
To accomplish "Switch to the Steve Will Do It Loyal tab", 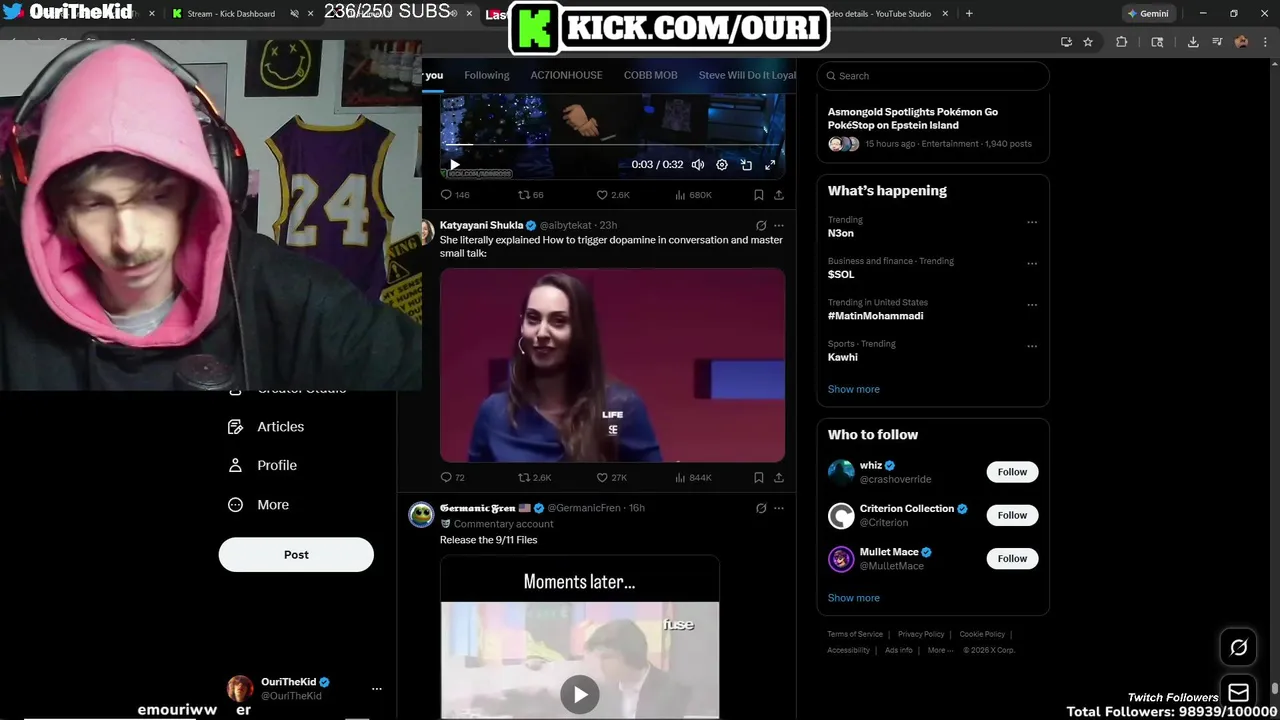I will pyautogui.click(x=747, y=75).
